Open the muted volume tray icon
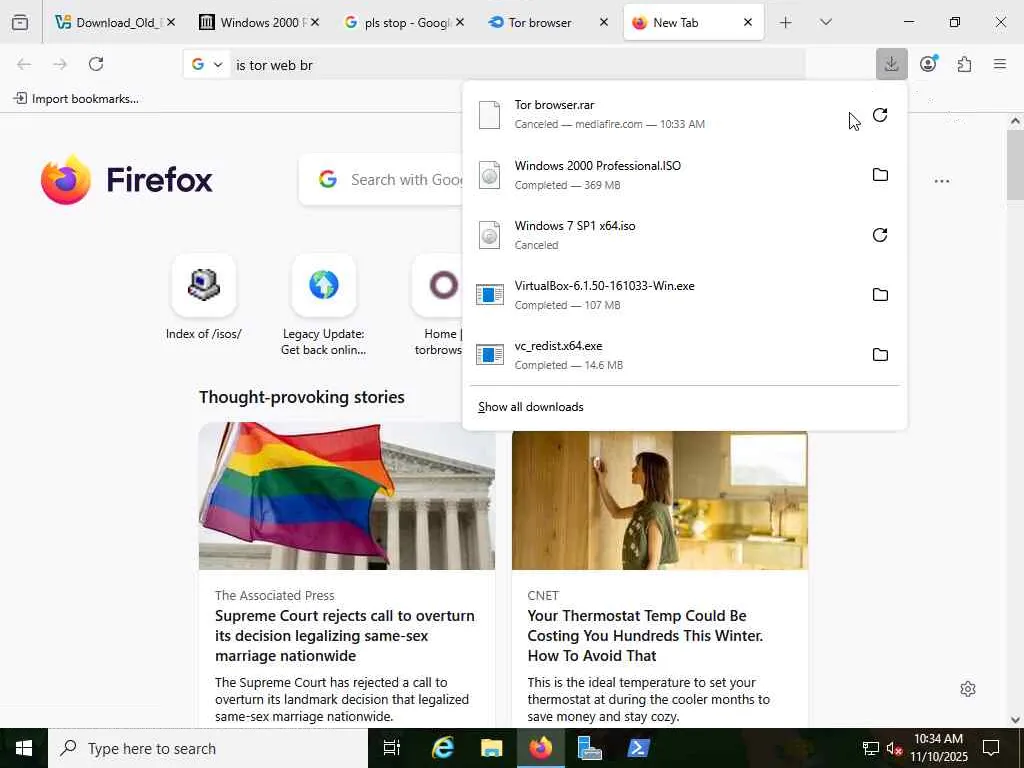1024x768 pixels. click(894, 748)
